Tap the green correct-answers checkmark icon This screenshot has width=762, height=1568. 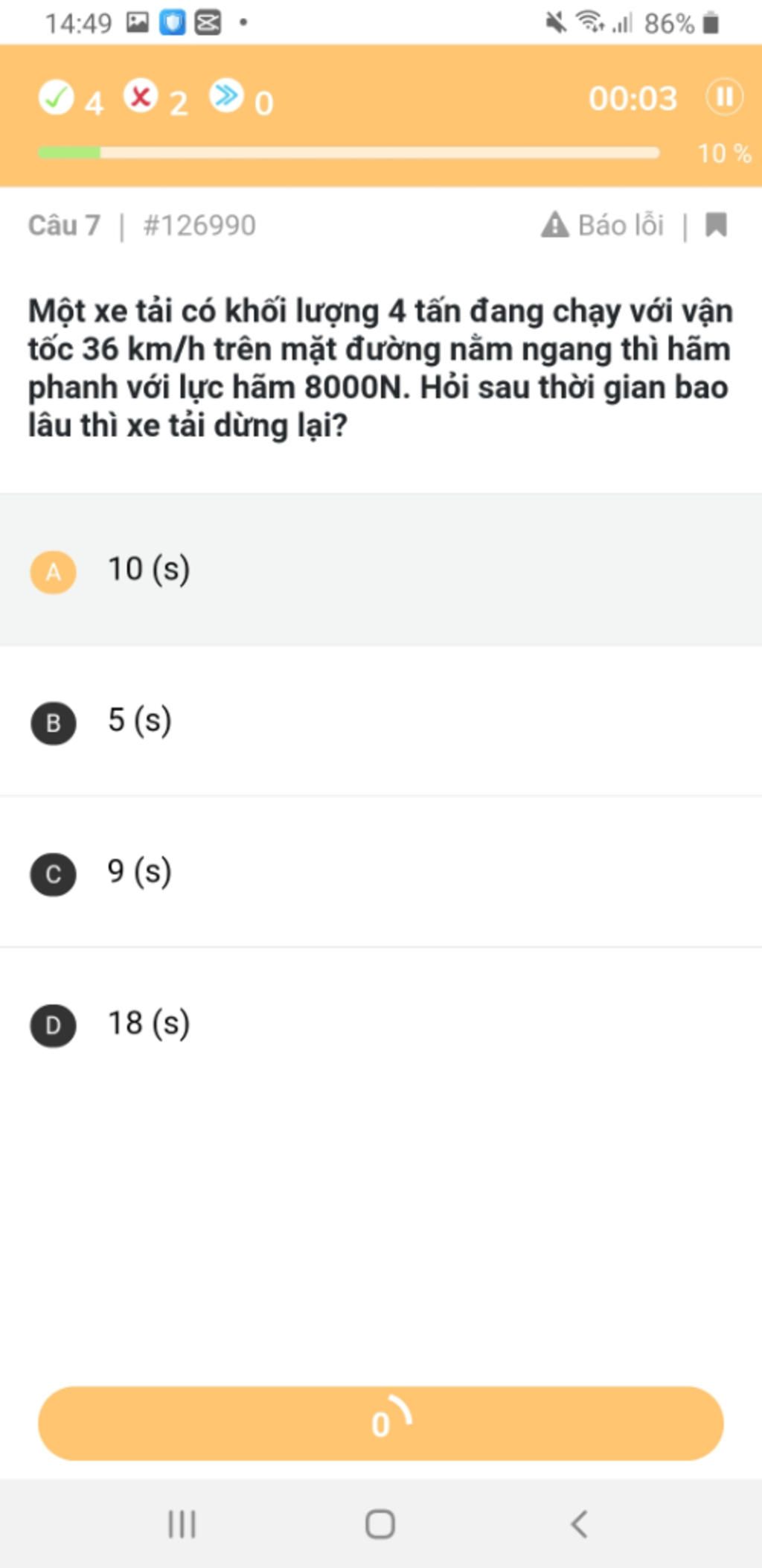pyautogui.click(x=56, y=98)
